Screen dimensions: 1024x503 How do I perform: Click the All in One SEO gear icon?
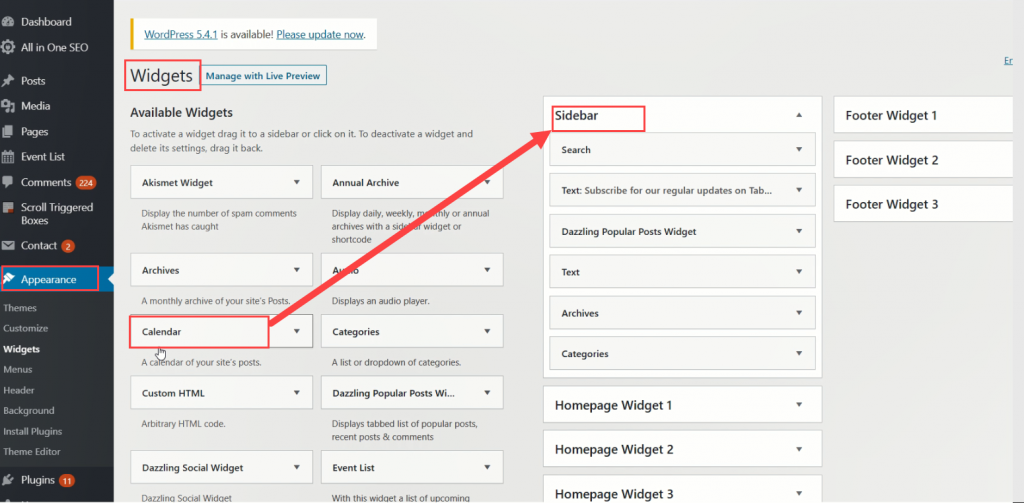[x=8, y=47]
